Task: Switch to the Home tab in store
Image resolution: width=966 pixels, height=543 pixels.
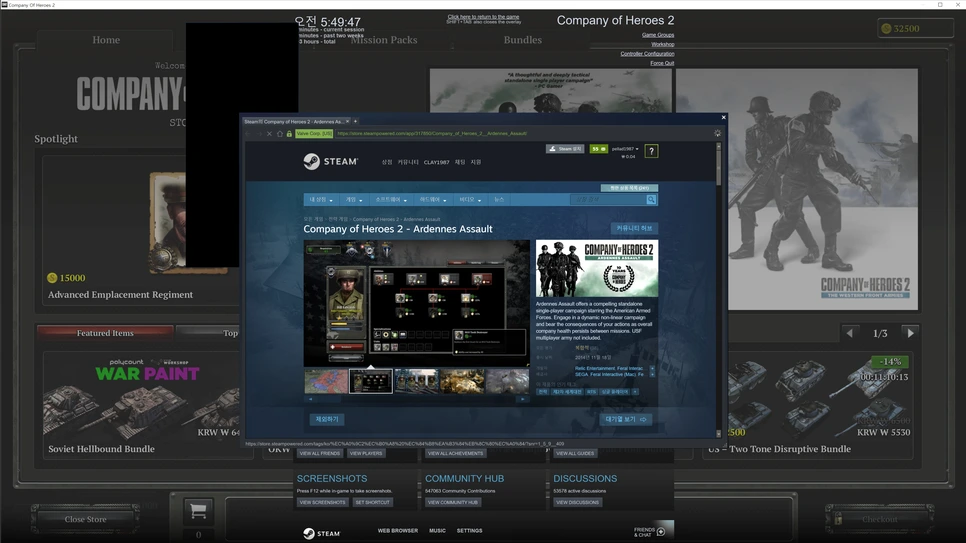Action: [x=106, y=40]
